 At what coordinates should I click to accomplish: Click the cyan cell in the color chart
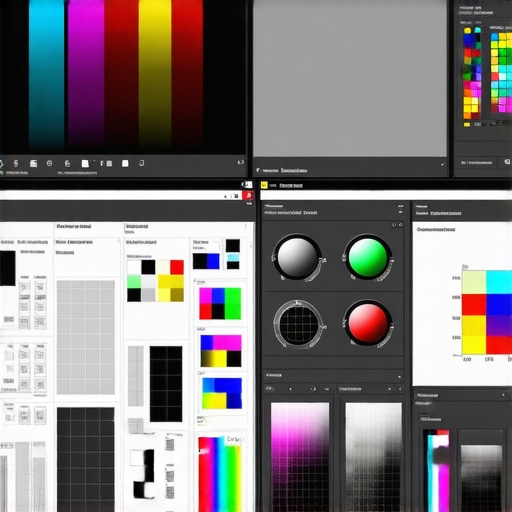coord(499,282)
